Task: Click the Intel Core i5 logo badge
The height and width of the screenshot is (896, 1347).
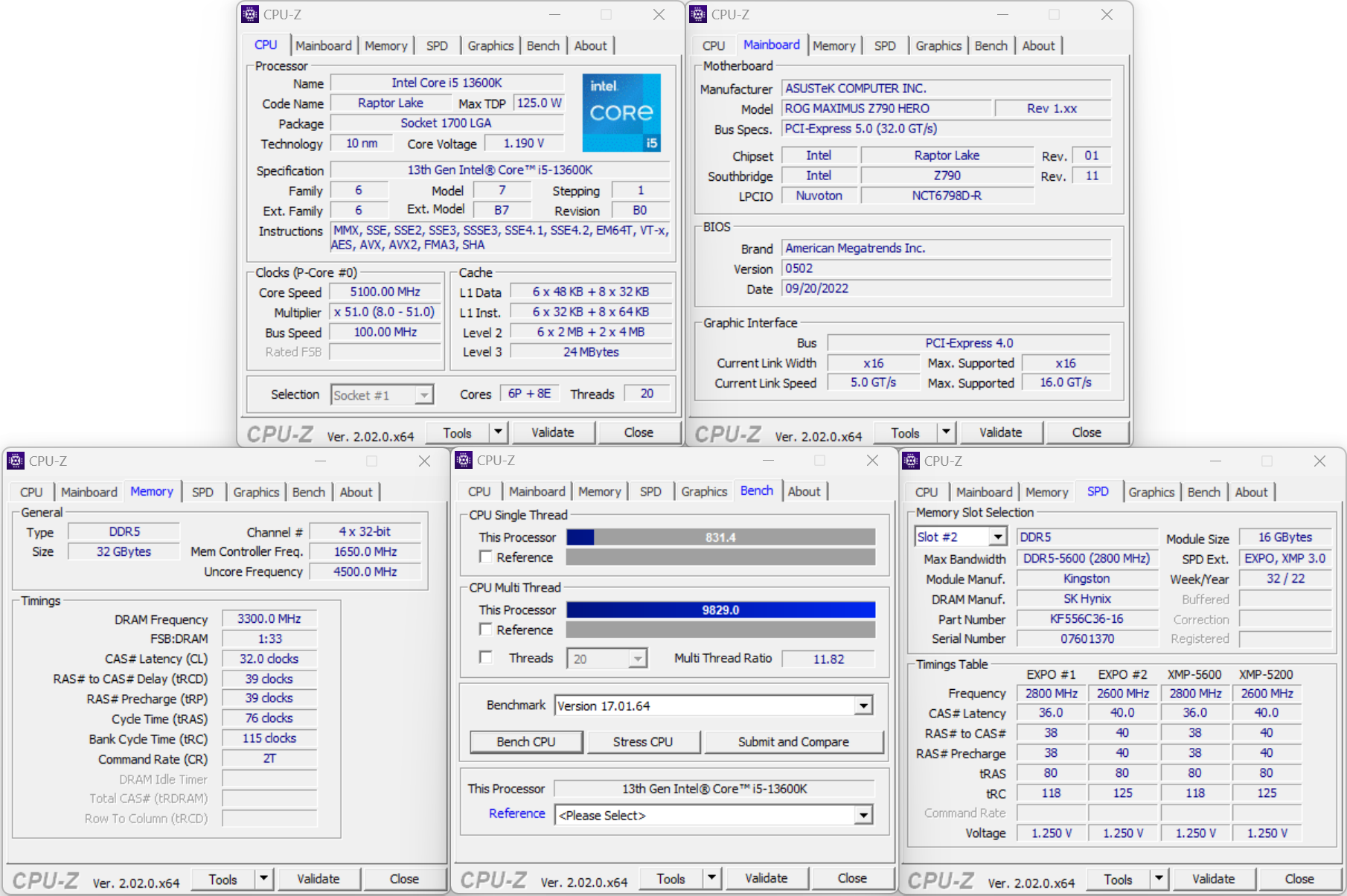Action: point(621,112)
